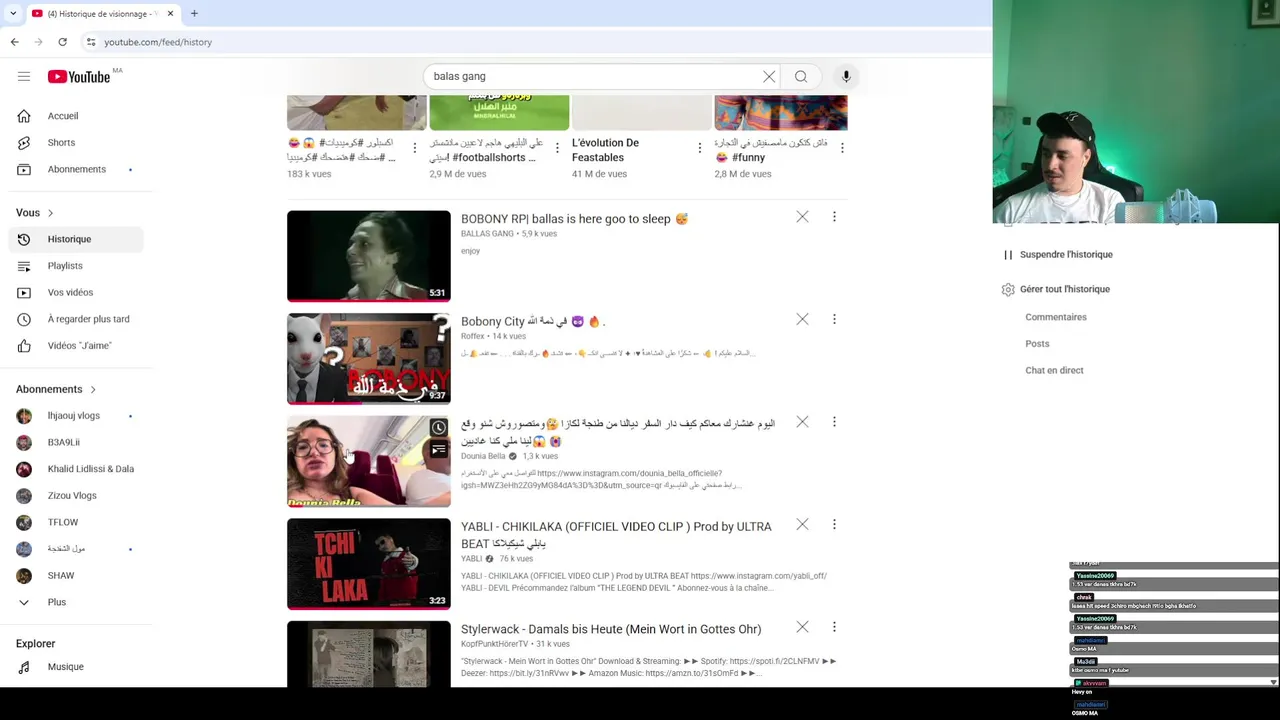The width and height of the screenshot is (1280, 720).
Task: Start voice search with microphone icon
Action: coord(846,76)
